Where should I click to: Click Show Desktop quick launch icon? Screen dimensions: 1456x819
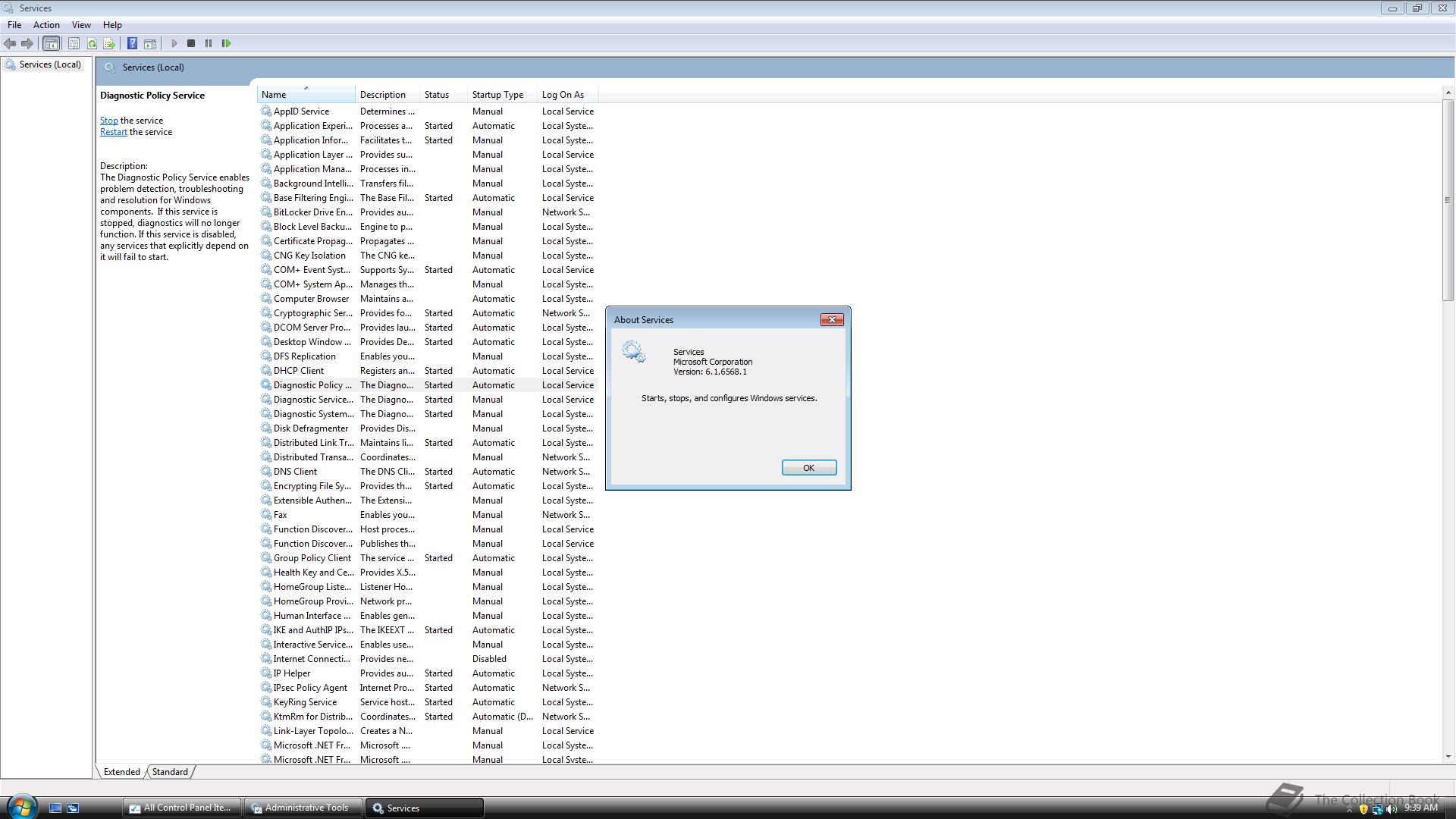(x=55, y=808)
